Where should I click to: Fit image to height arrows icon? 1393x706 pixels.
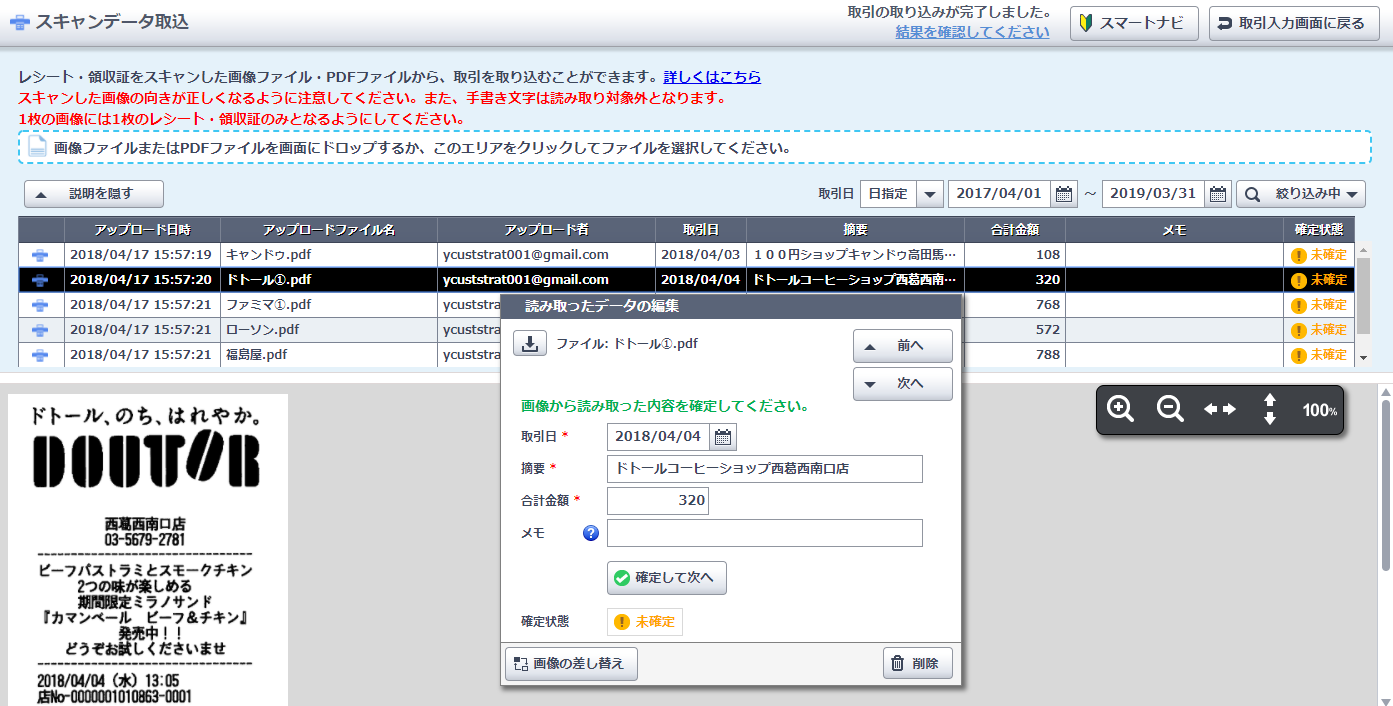point(1270,409)
